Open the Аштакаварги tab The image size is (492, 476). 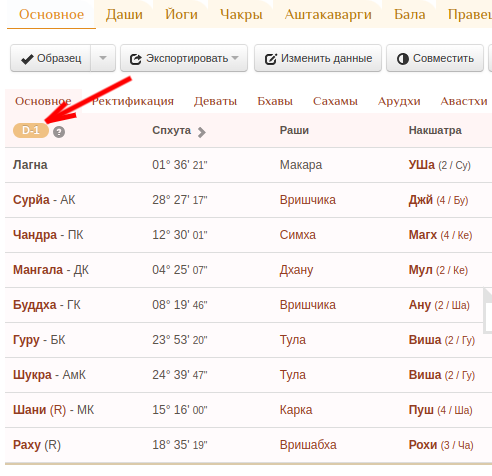(328, 14)
